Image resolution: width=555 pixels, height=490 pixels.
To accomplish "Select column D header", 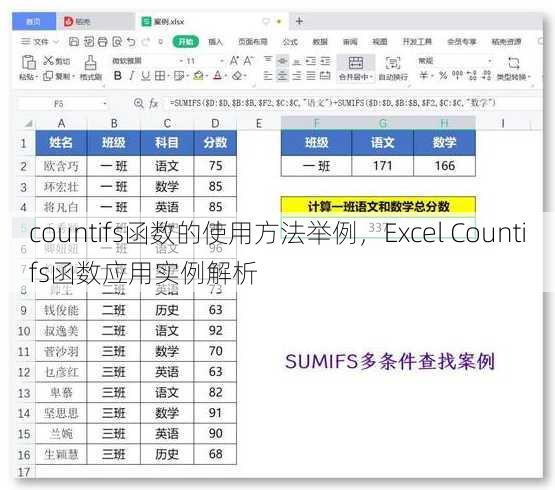I will (215, 124).
